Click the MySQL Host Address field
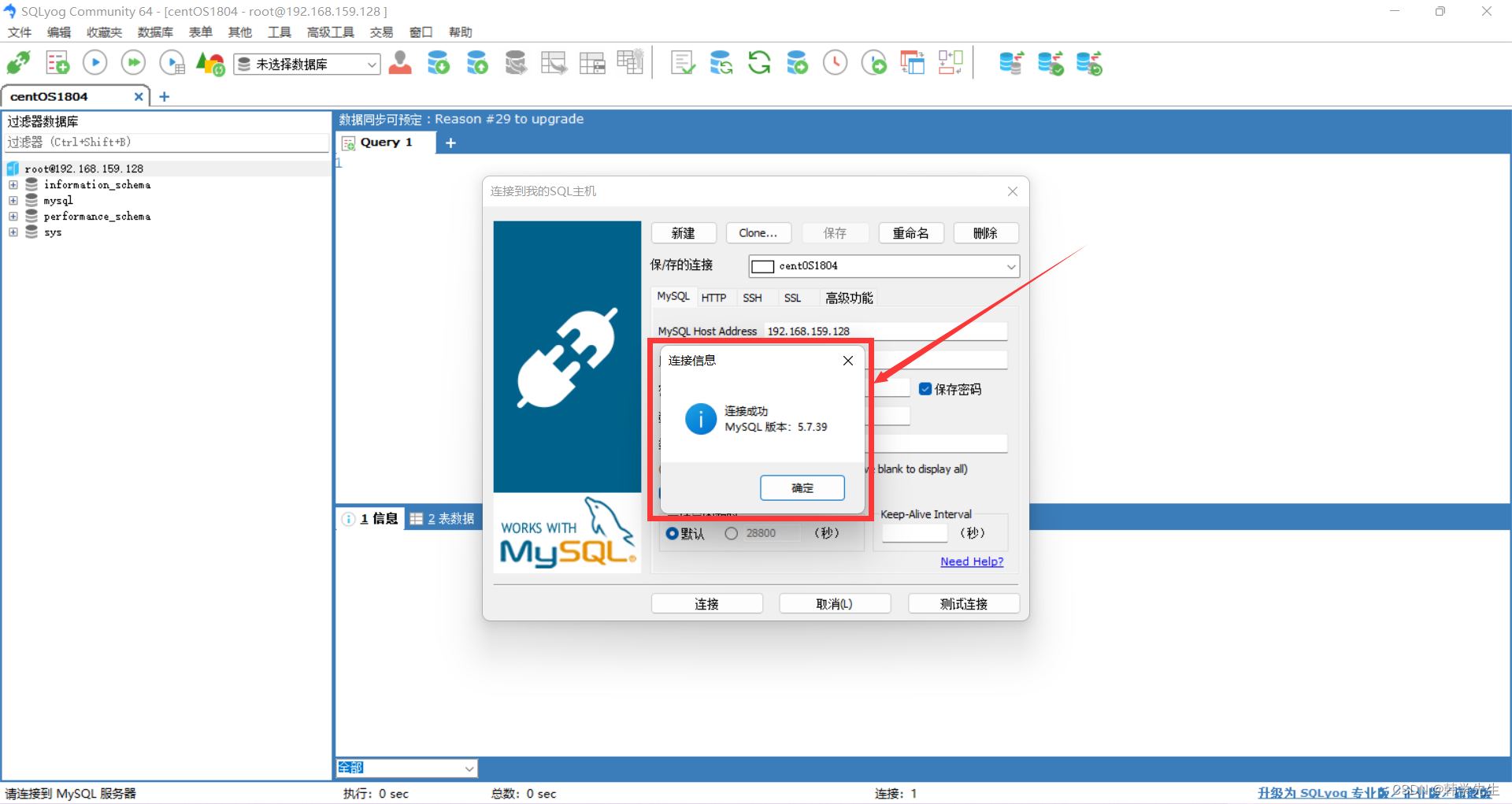This screenshot has width=1512, height=804. pyautogui.click(x=886, y=331)
